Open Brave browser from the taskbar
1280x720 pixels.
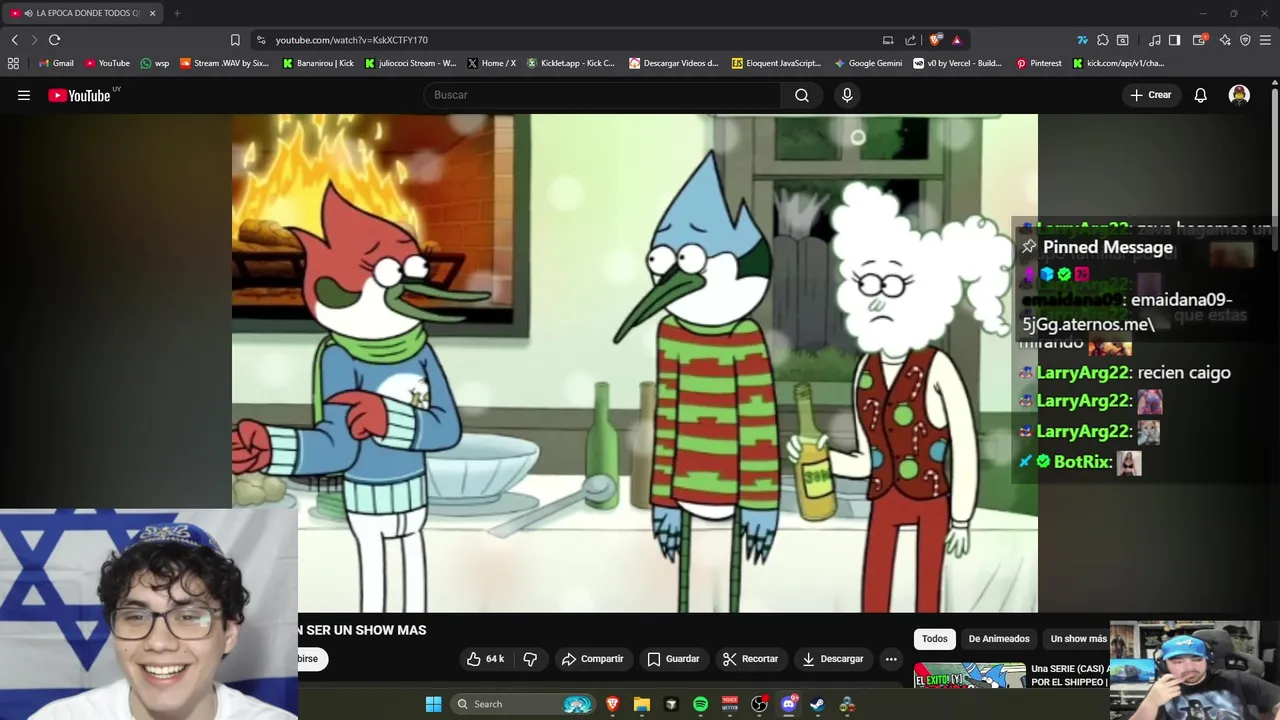pos(613,704)
